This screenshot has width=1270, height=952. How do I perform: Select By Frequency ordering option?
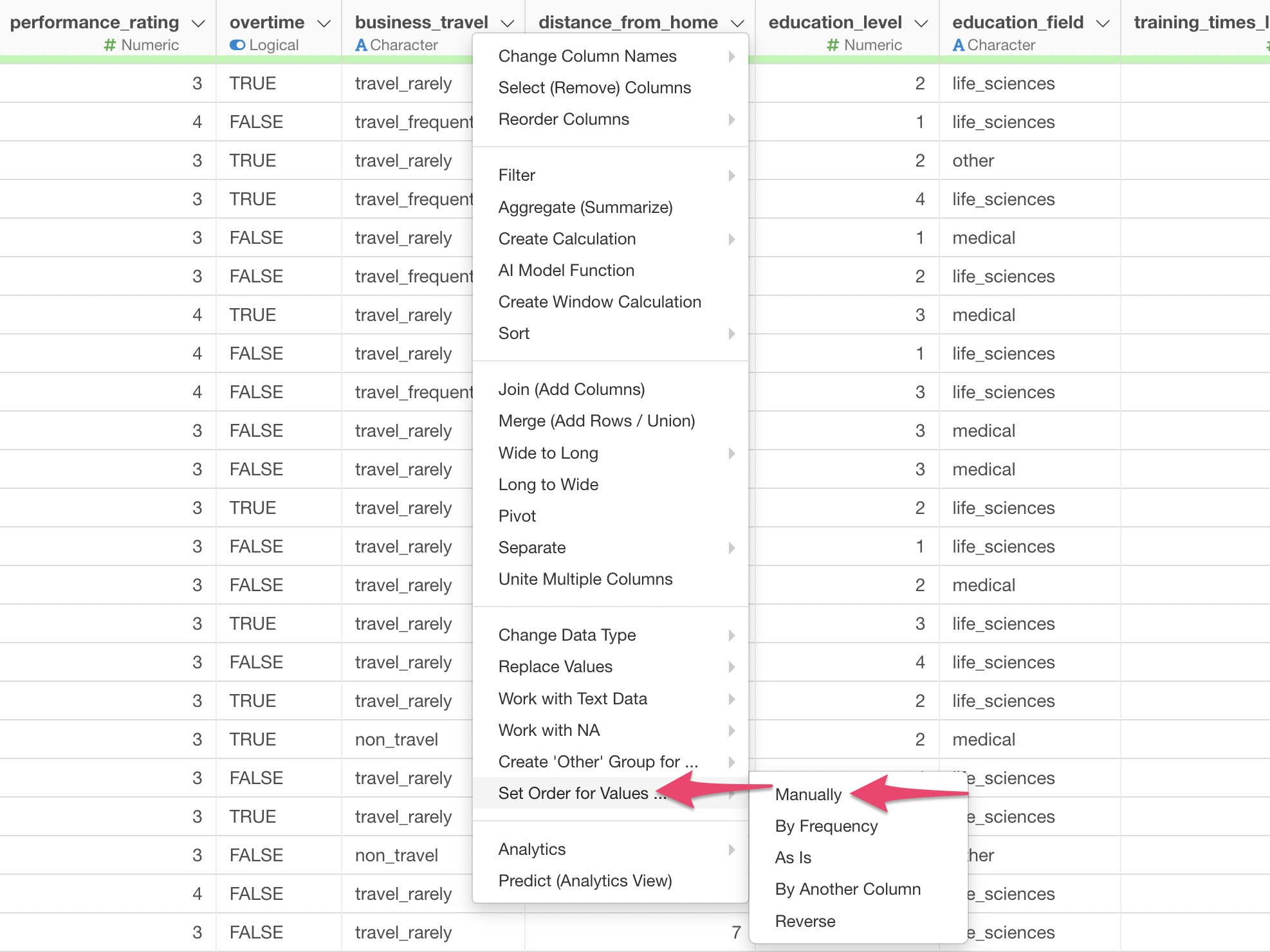pyautogui.click(x=826, y=826)
